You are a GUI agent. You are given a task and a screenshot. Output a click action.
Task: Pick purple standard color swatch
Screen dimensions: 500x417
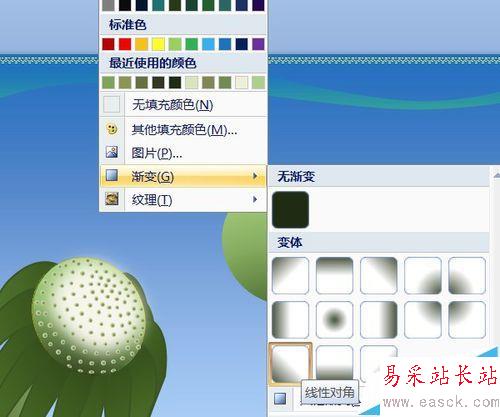pos(258,44)
